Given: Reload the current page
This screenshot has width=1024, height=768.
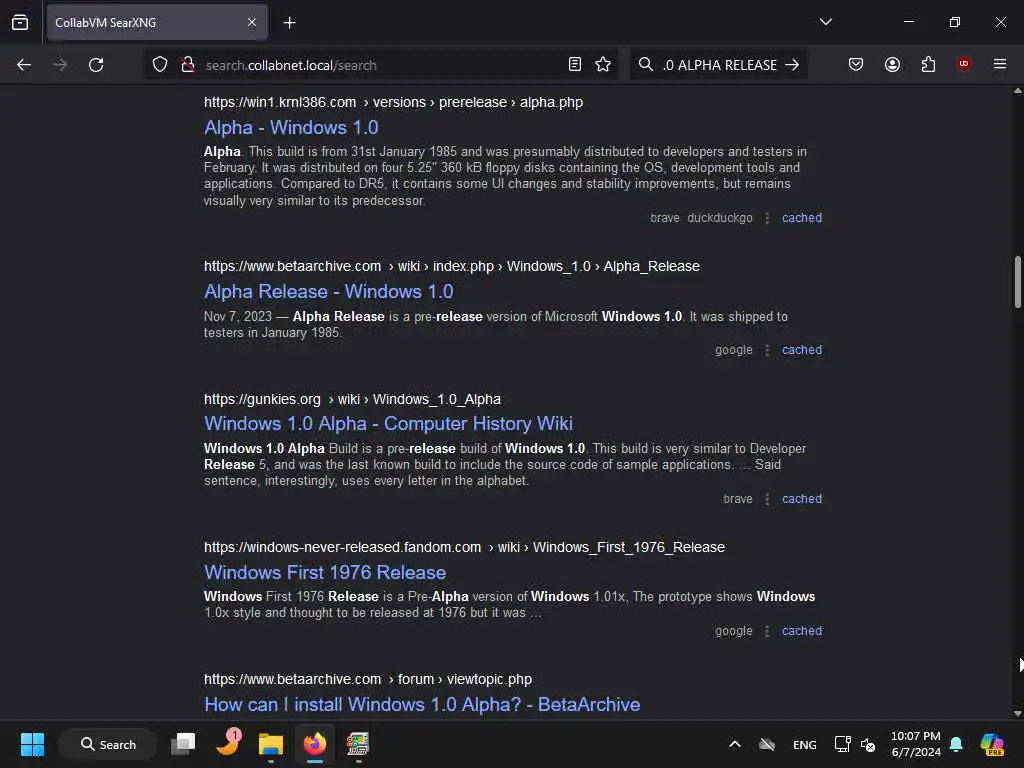Looking at the screenshot, I should pyautogui.click(x=96, y=65).
